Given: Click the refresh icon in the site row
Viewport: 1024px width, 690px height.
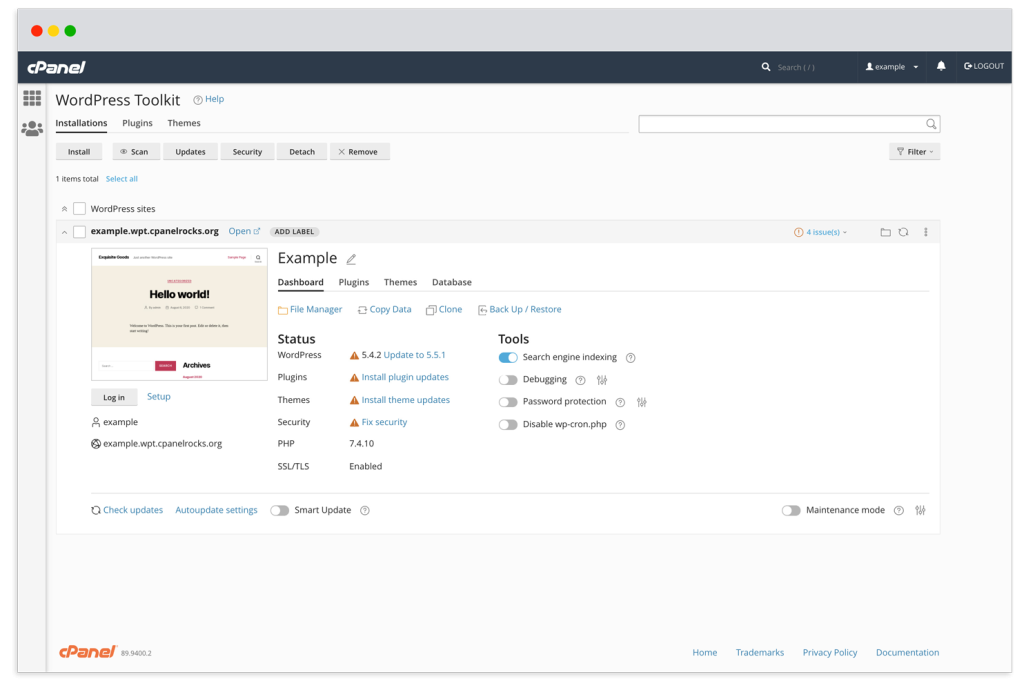Looking at the screenshot, I should point(903,232).
